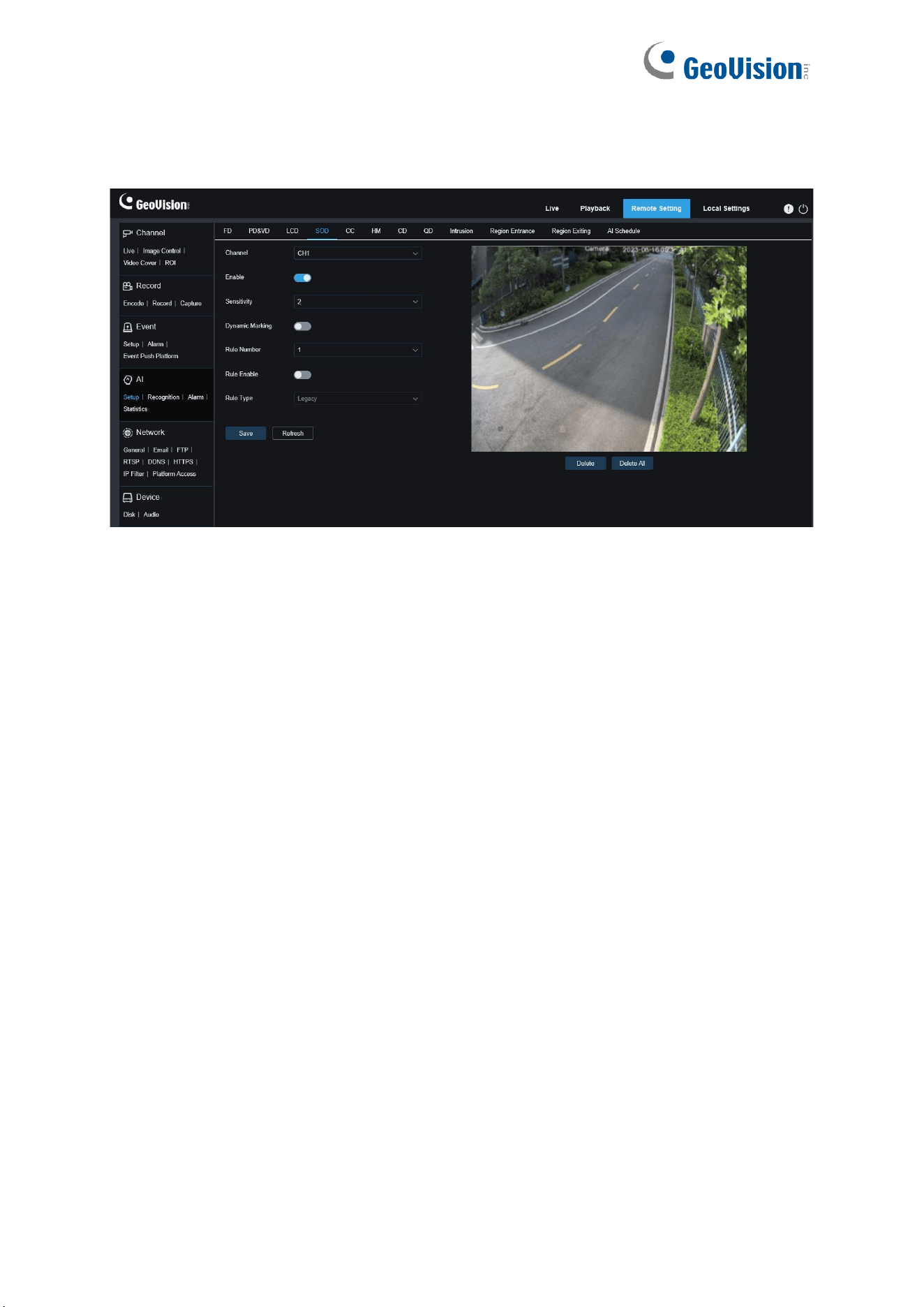Open Recognition under AI
Image resolution: width=924 pixels, height=1307 pixels.
coord(163,397)
